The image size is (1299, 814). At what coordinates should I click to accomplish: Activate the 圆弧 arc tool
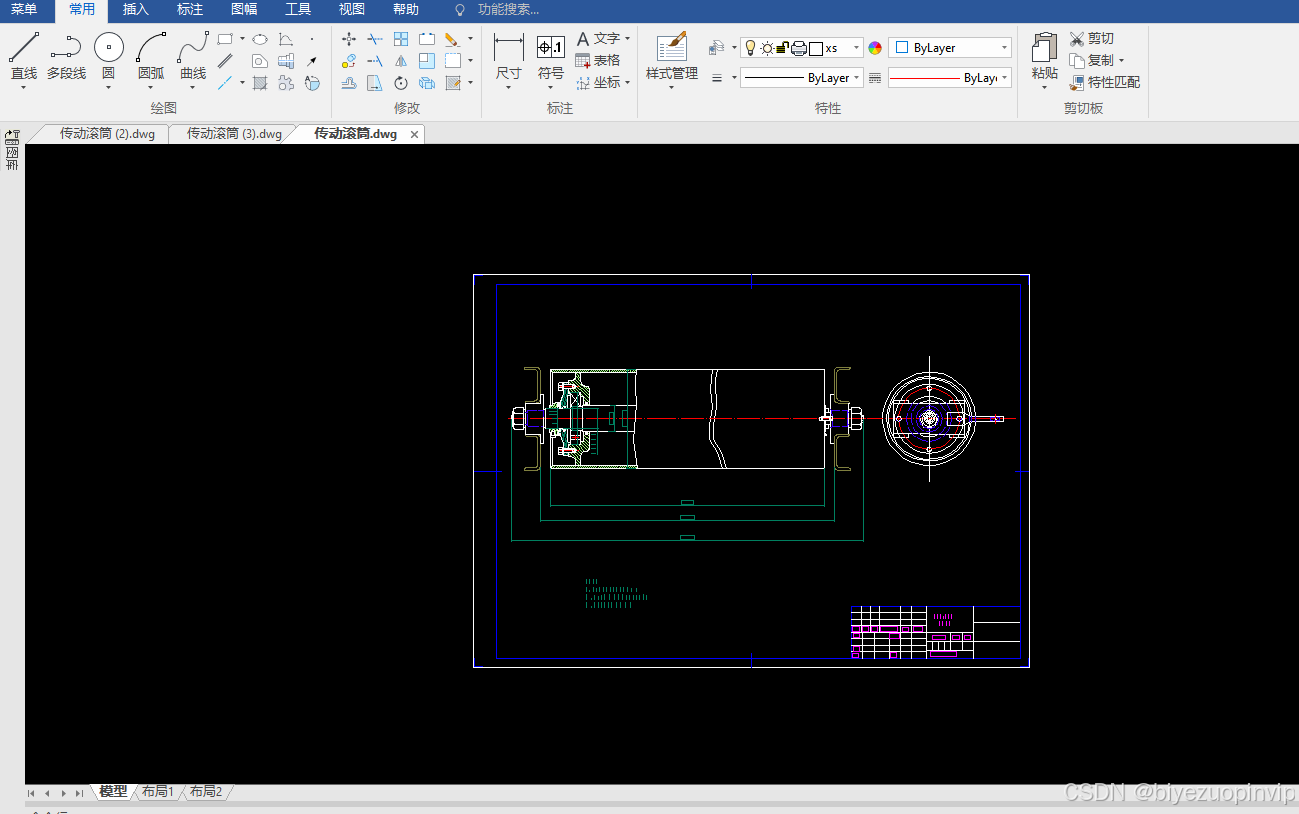pos(151,55)
